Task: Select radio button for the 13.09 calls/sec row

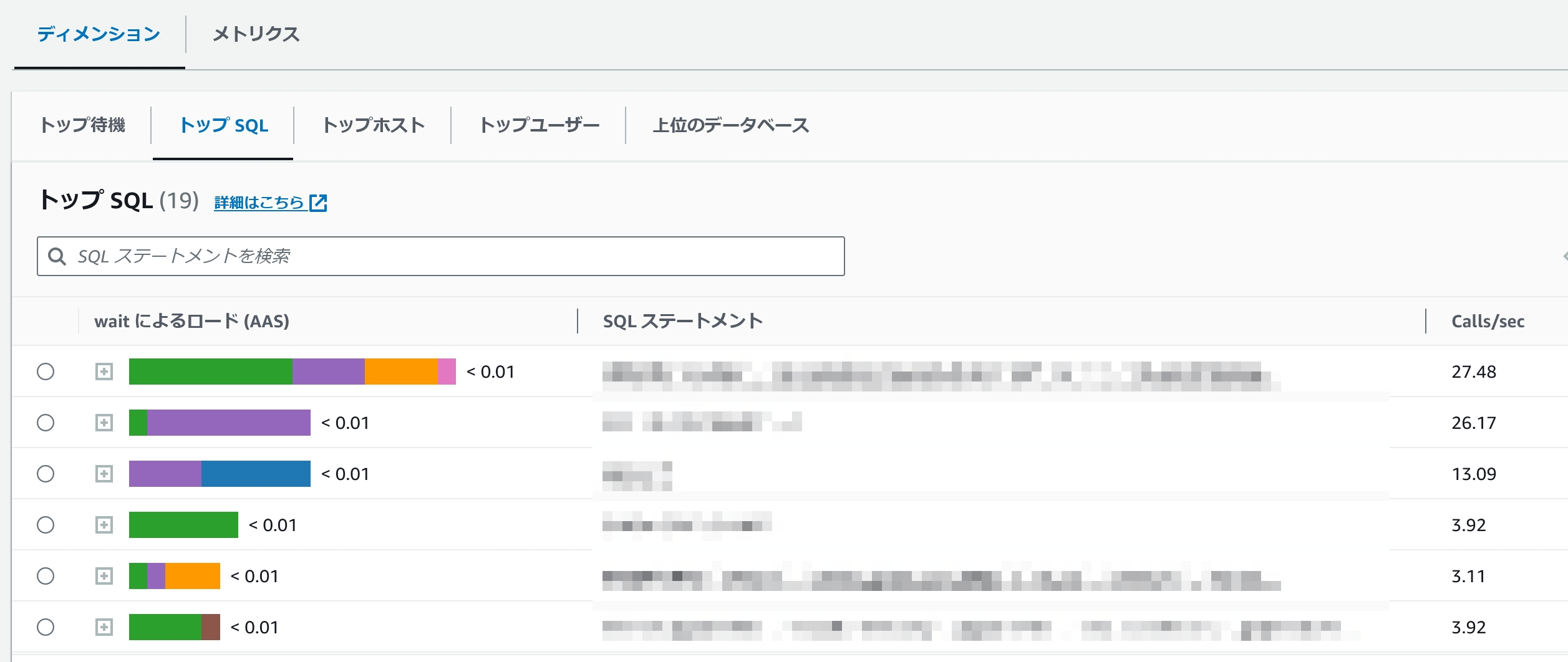Action: (46, 474)
